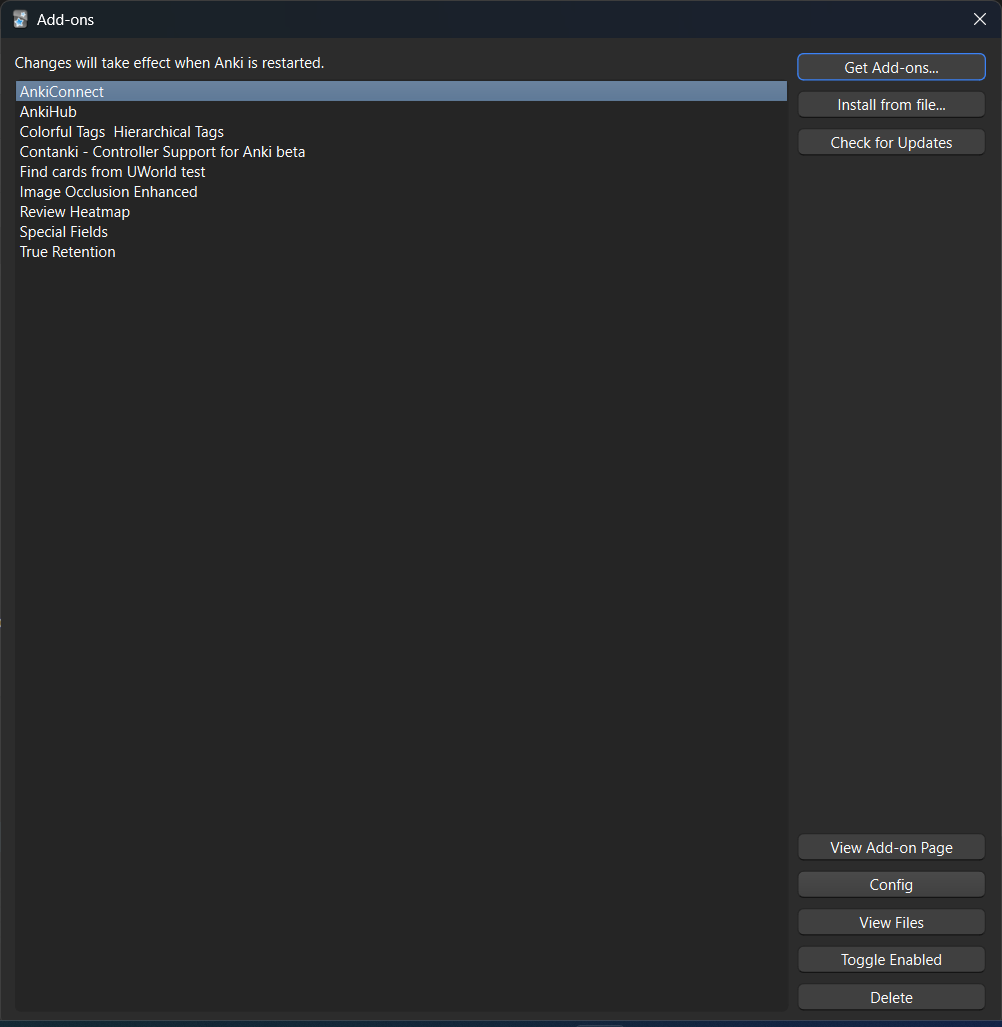The width and height of the screenshot is (1002, 1027).
Task: Open View Add-on Page
Action: tap(891, 848)
